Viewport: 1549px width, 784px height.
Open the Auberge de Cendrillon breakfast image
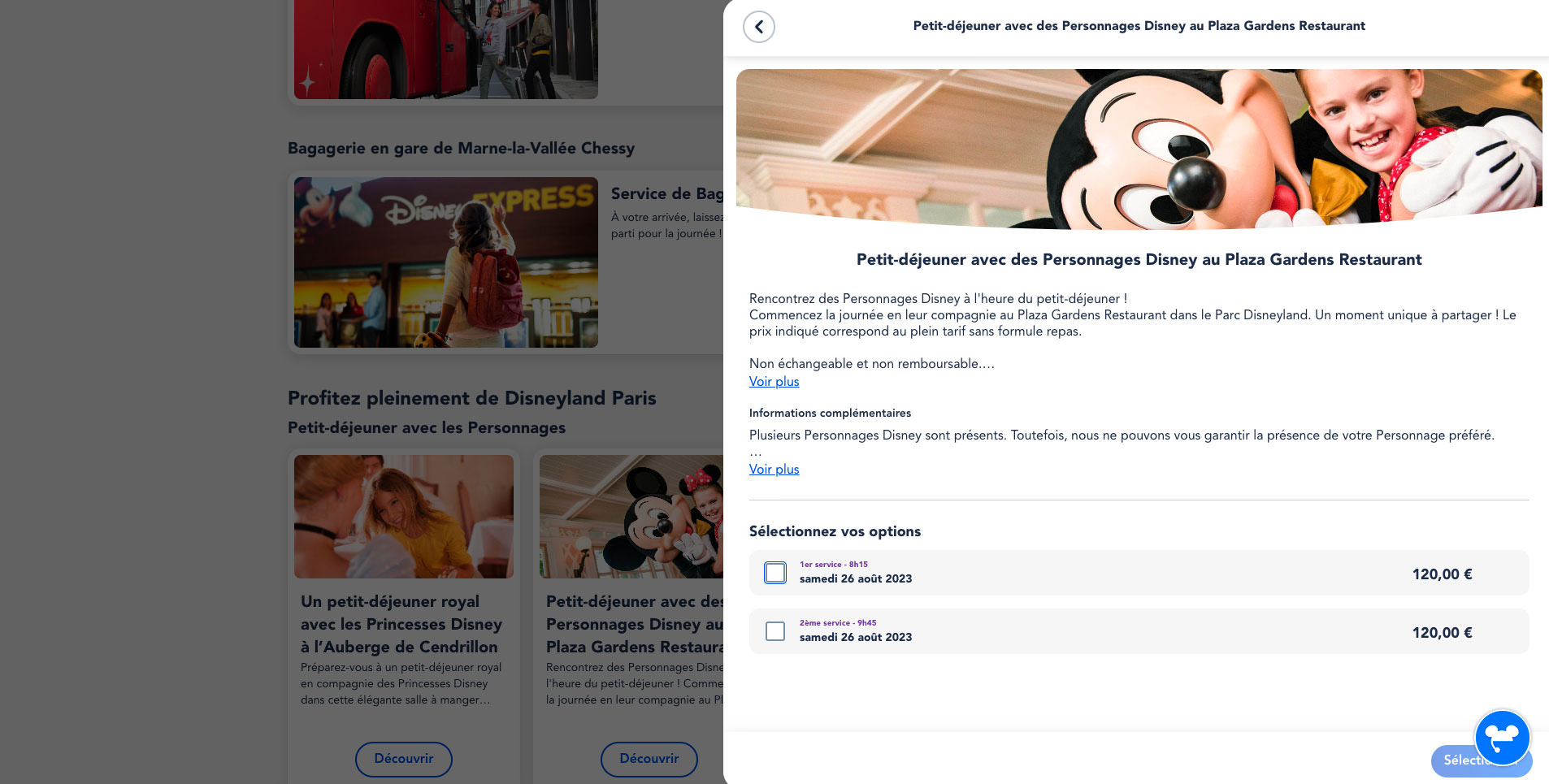[x=404, y=517]
